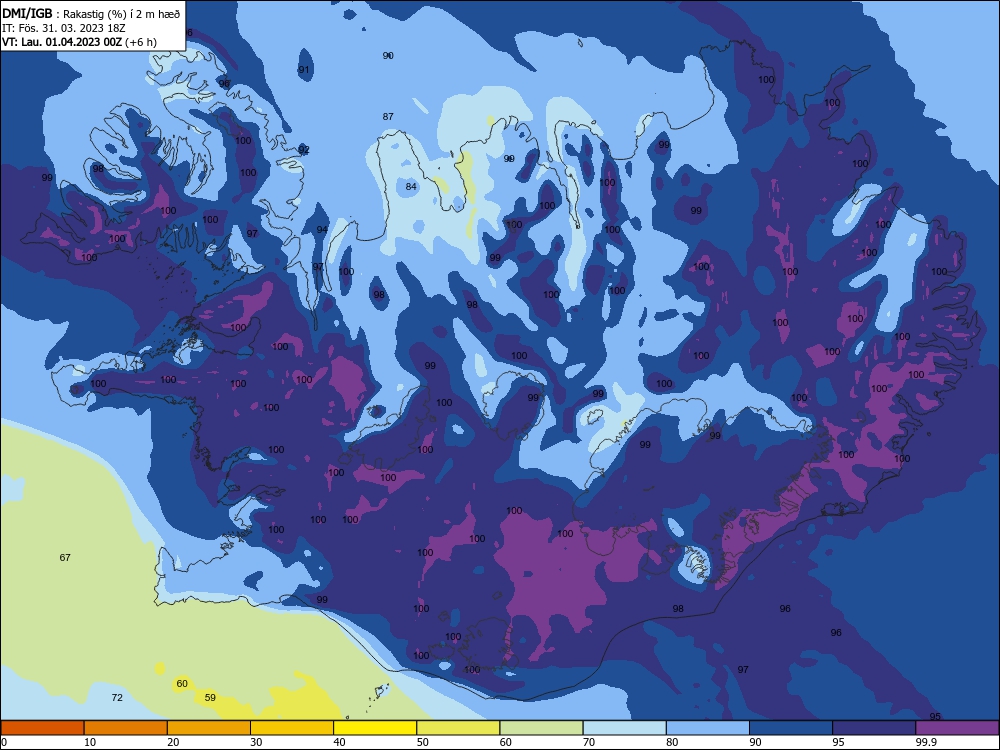Click the 'VT: Lau. 01.04.2023 00Z (+6 h)' line
Image resolution: width=1000 pixels, height=750 pixels.
coord(79,42)
